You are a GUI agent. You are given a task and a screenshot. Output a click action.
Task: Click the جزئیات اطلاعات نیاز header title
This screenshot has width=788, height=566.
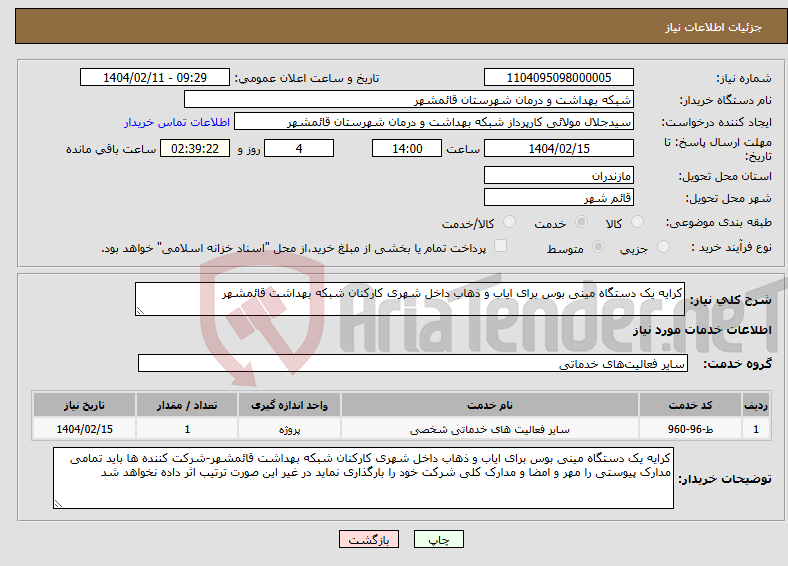[714, 27]
